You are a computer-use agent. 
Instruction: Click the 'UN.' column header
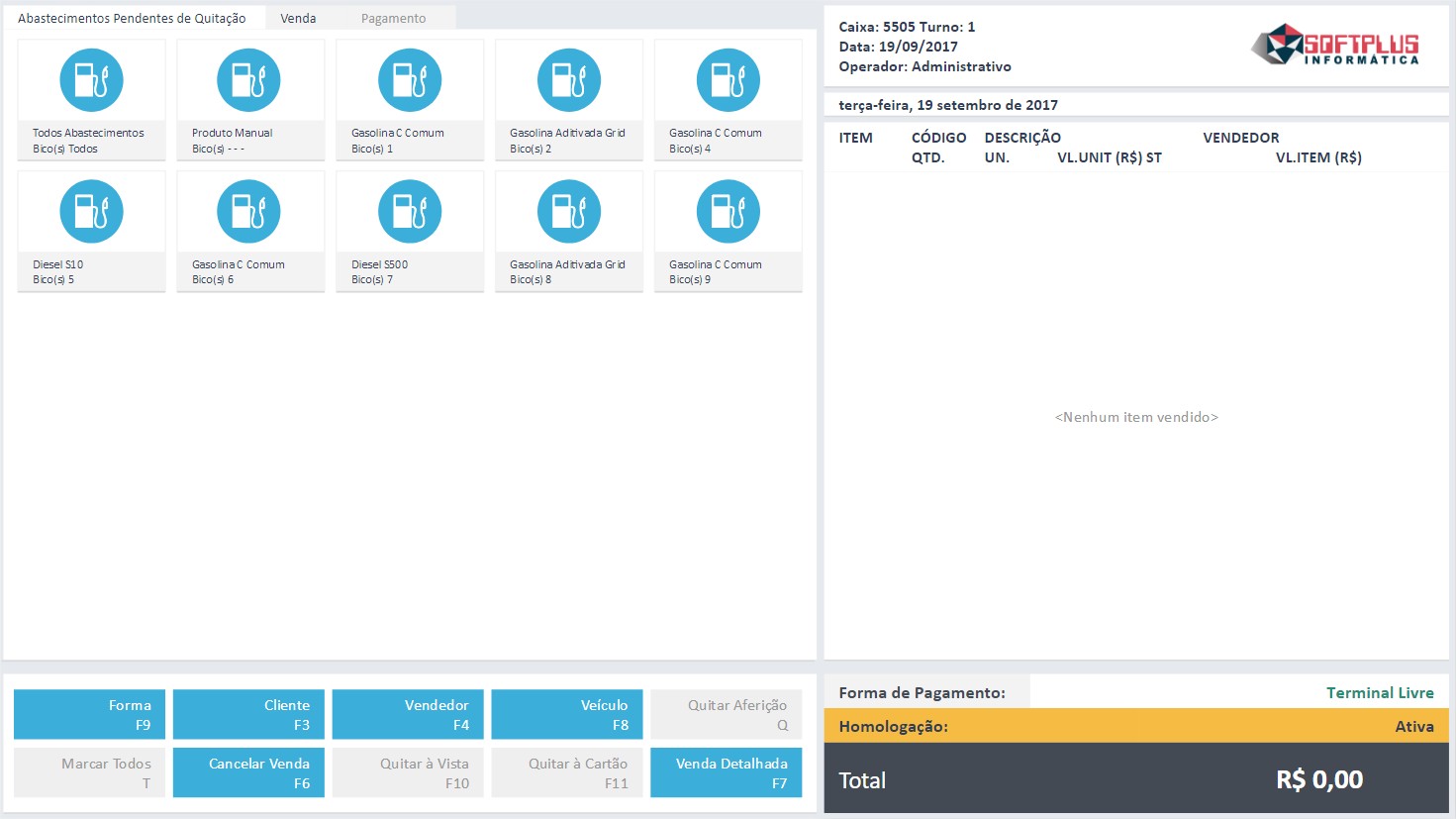[997, 157]
